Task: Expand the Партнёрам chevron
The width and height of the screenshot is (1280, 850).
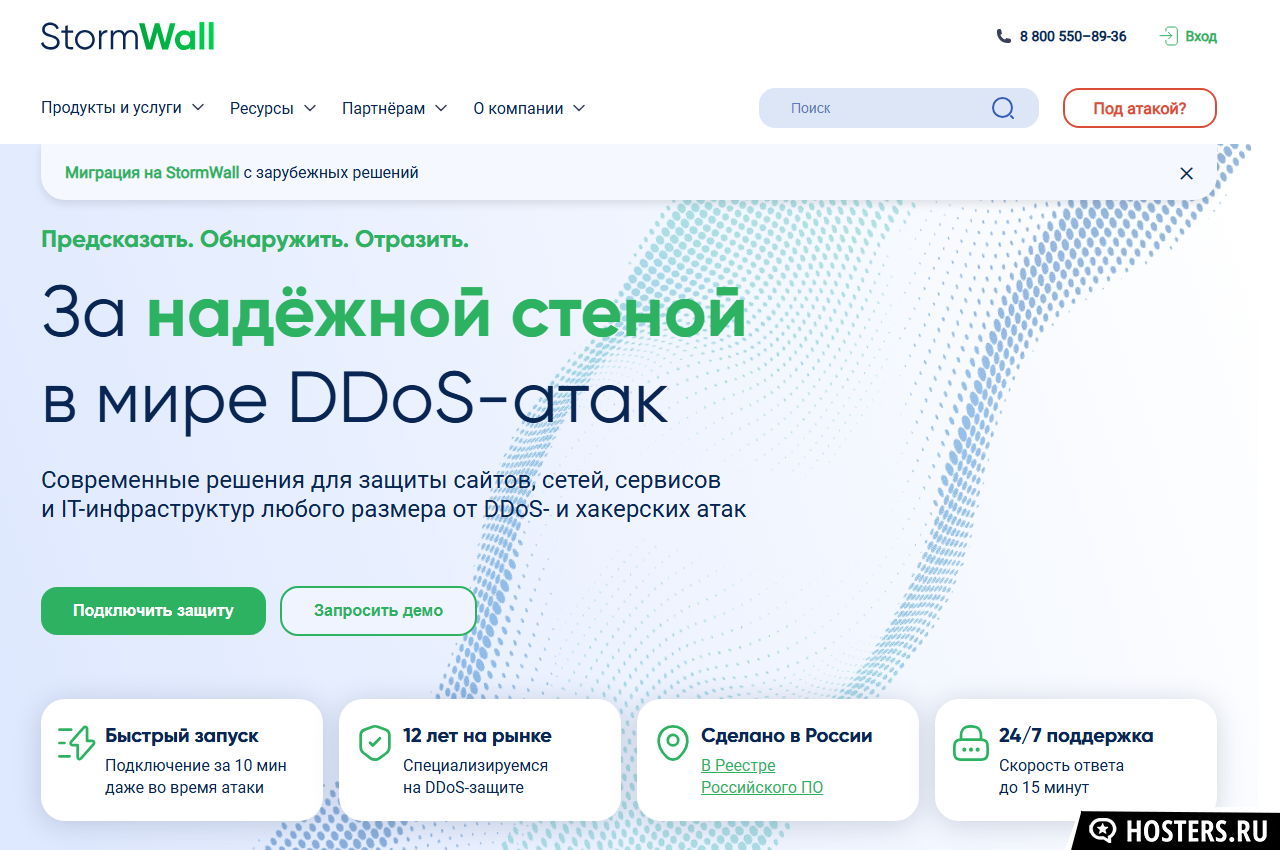Action: (441, 107)
